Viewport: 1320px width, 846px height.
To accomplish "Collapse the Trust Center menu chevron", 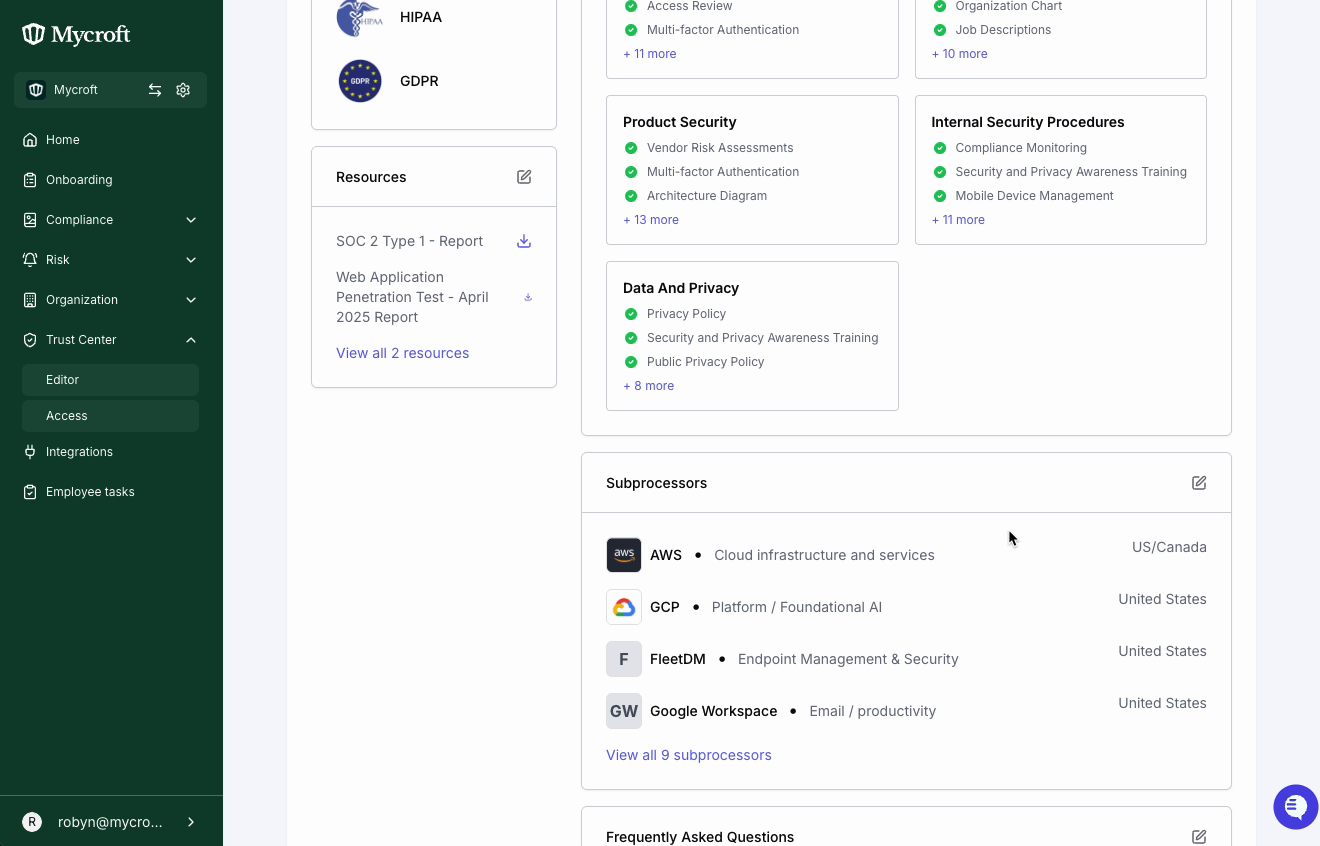I will (191, 340).
